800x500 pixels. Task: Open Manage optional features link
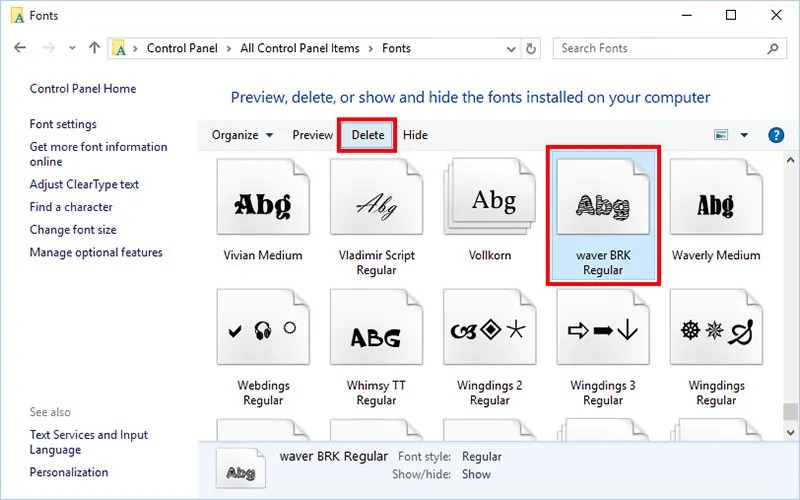[96, 252]
